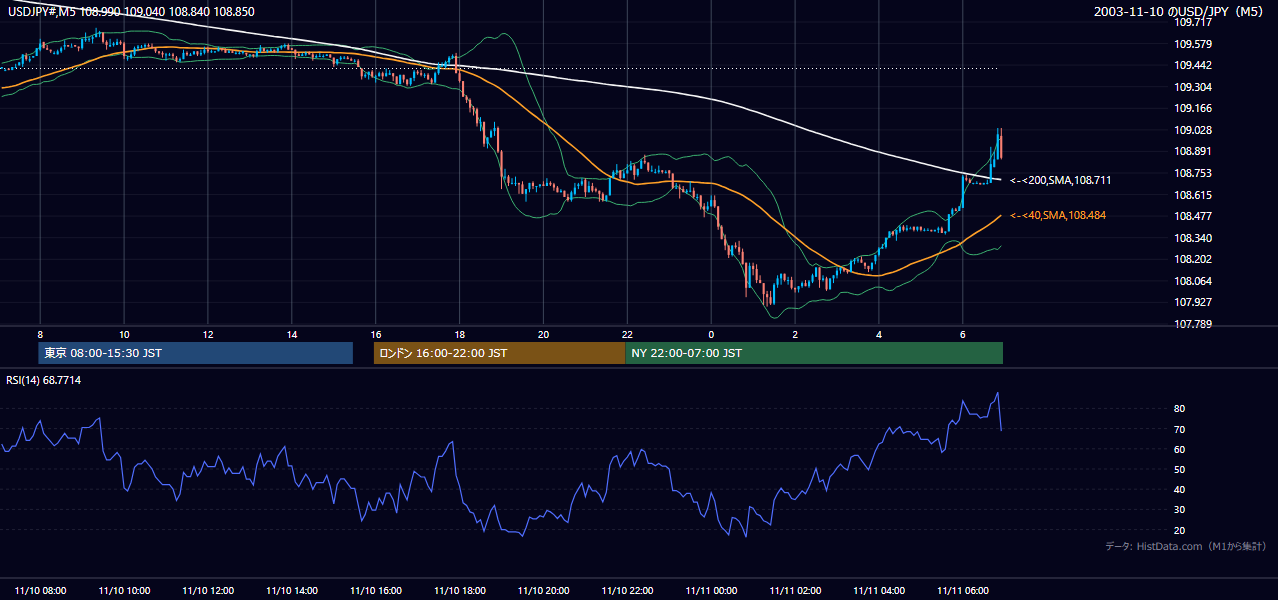
Task: Click the bottom time label 11/10 08:00
Action: coord(41,590)
